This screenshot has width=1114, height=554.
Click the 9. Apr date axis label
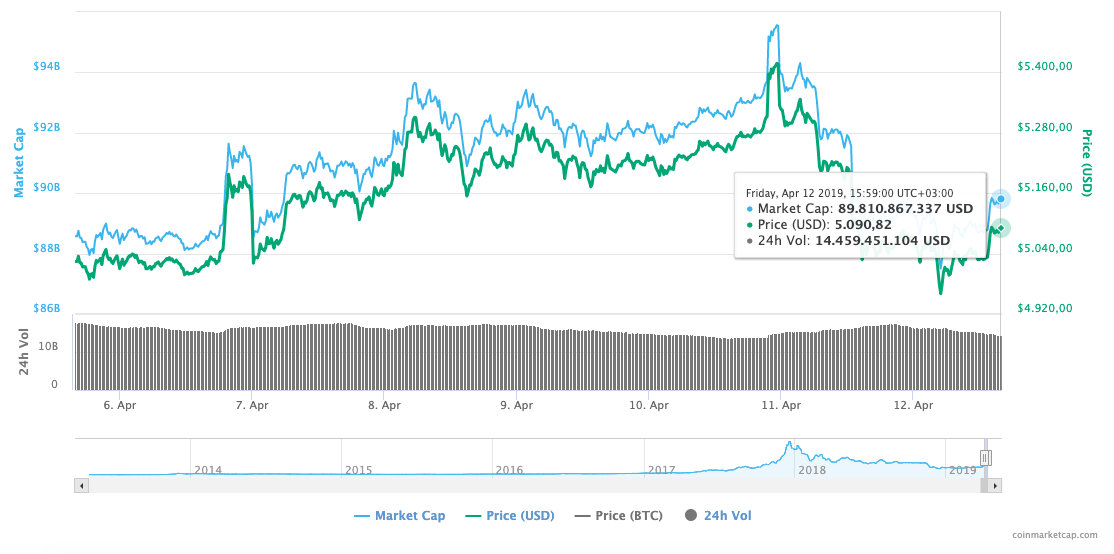click(x=516, y=405)
